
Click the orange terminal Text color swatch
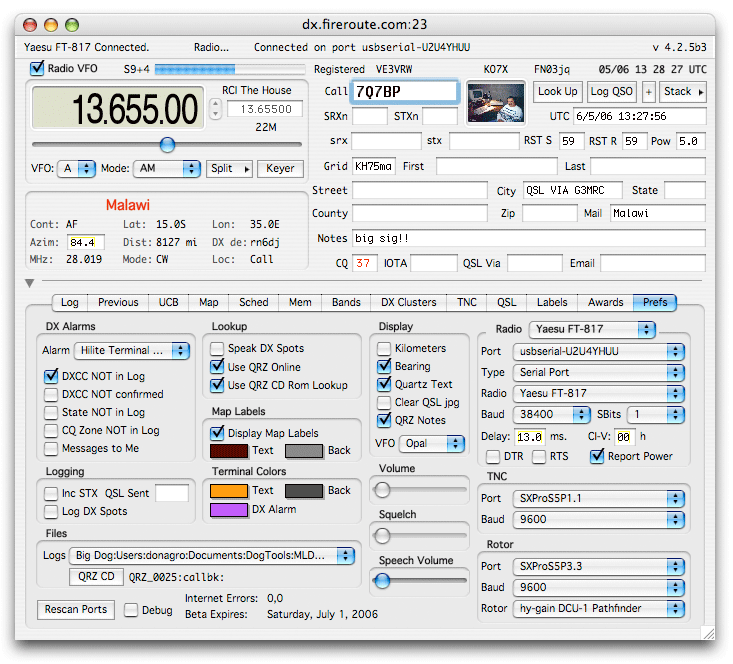pyautogui.click(x=228, y=491)
